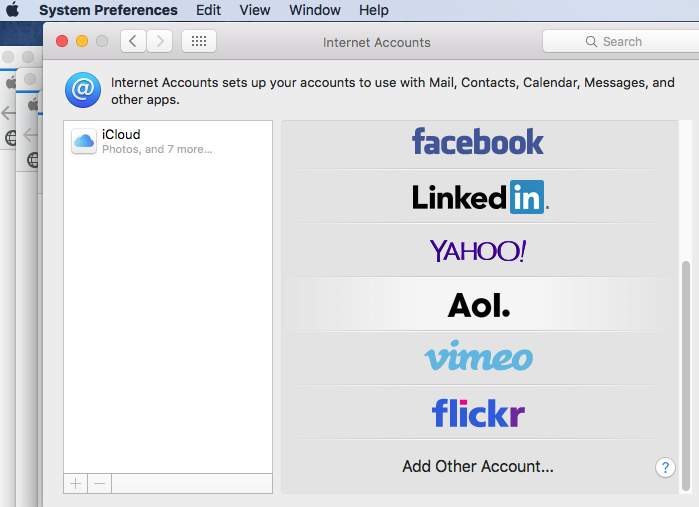Open the Apple menu
Screen dimensions: 699x507
[x=12, y=9]
